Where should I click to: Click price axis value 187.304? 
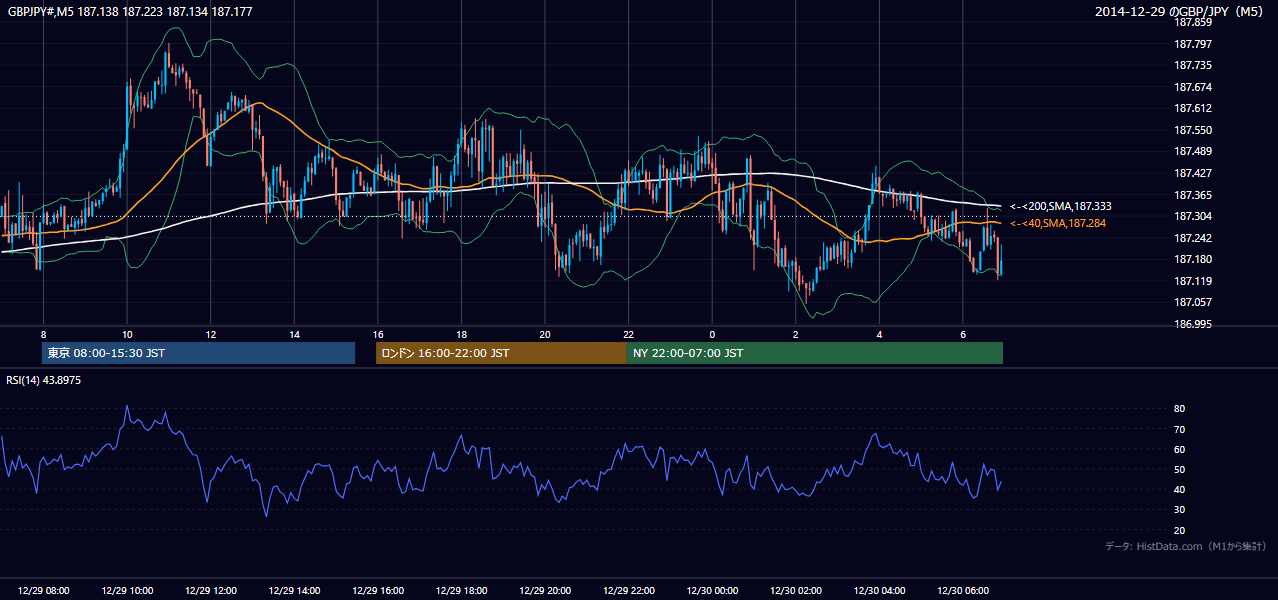(1193, 216)
